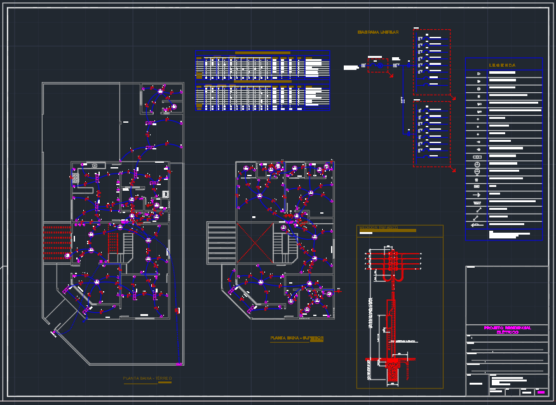Screen dimensions: 556x405
Task: Select the upper red dashed distribution panel box
Action: (x=432, y=62)
